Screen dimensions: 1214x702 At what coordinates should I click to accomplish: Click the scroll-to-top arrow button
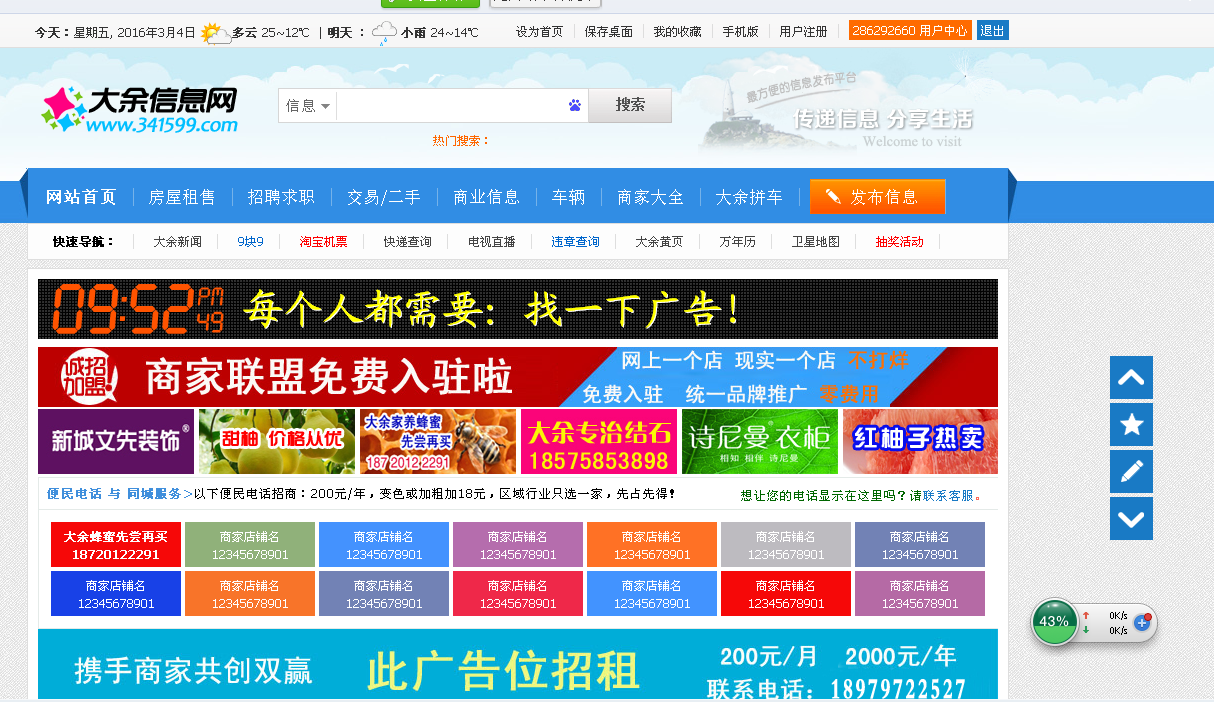[1131, 378]
